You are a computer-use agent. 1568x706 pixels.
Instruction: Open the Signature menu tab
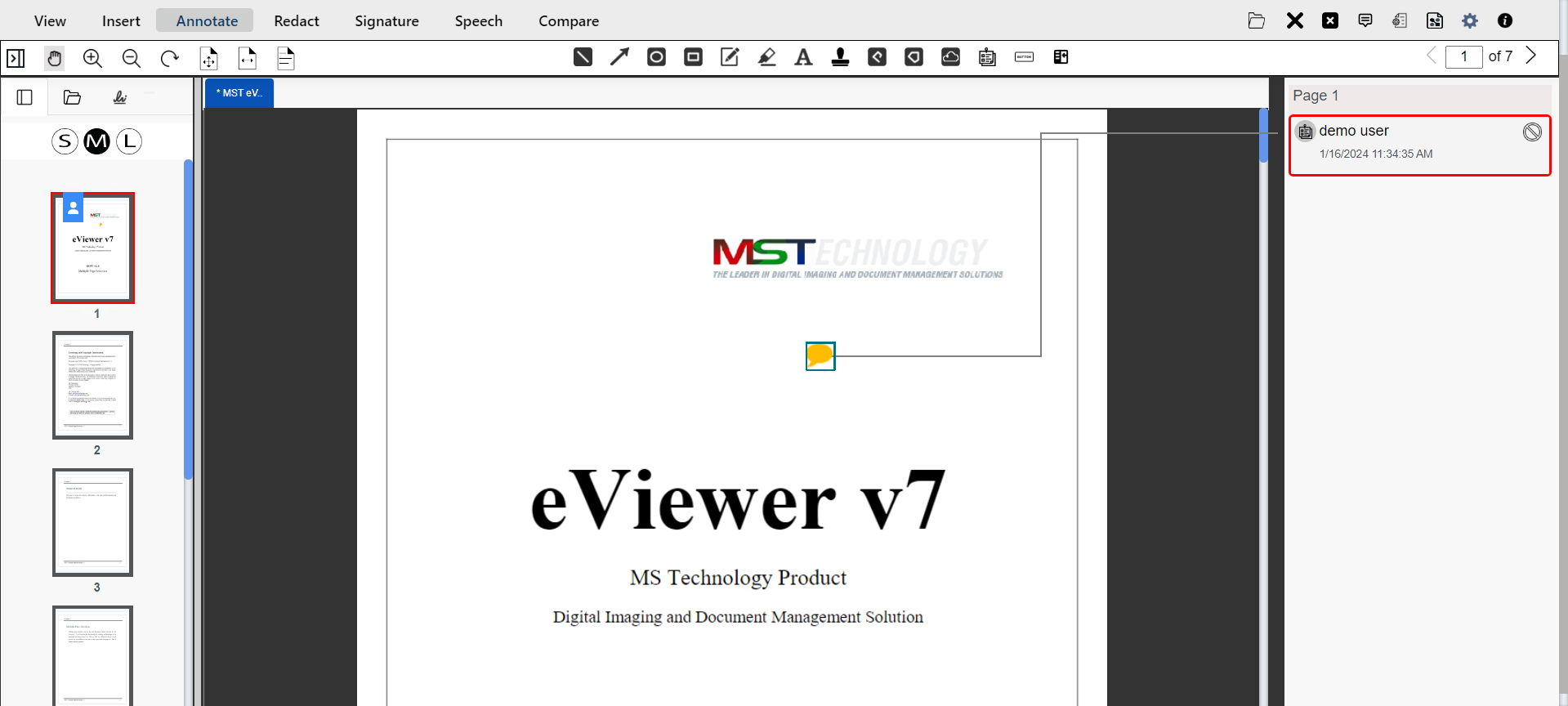click(x=386, y=20)
